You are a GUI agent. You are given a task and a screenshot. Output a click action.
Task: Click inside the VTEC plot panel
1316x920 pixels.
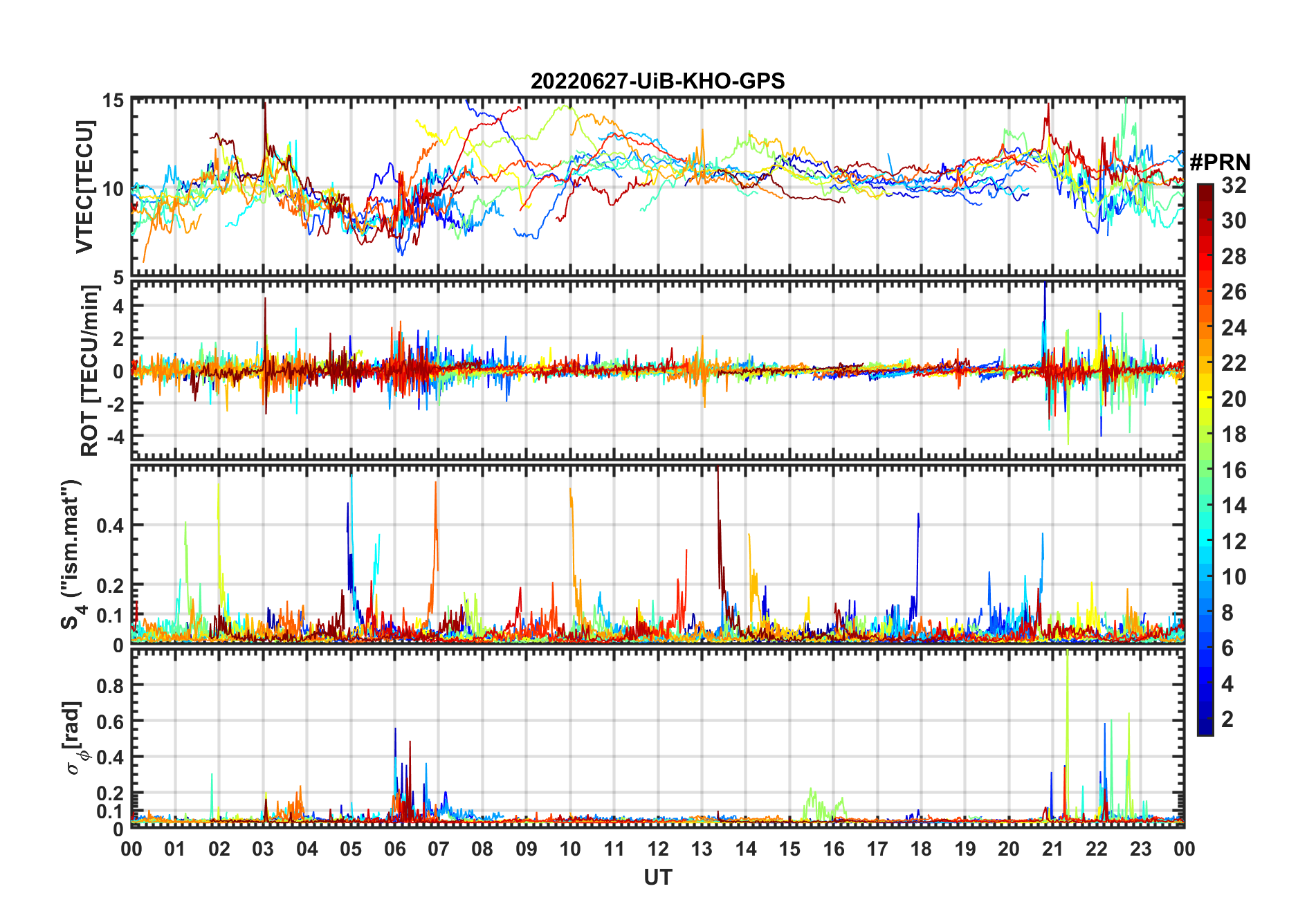point(657,187)
